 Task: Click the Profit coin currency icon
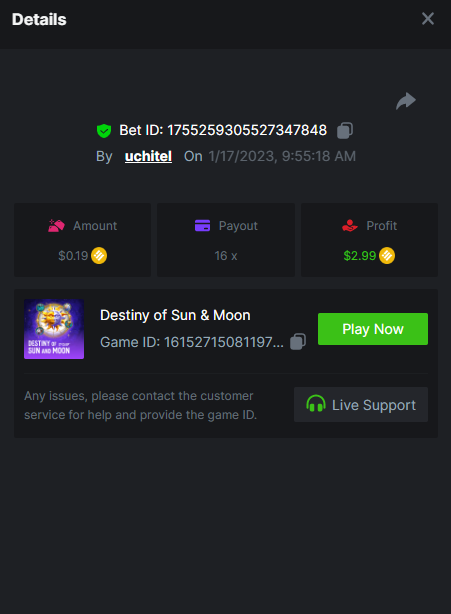tap(387, 256)
